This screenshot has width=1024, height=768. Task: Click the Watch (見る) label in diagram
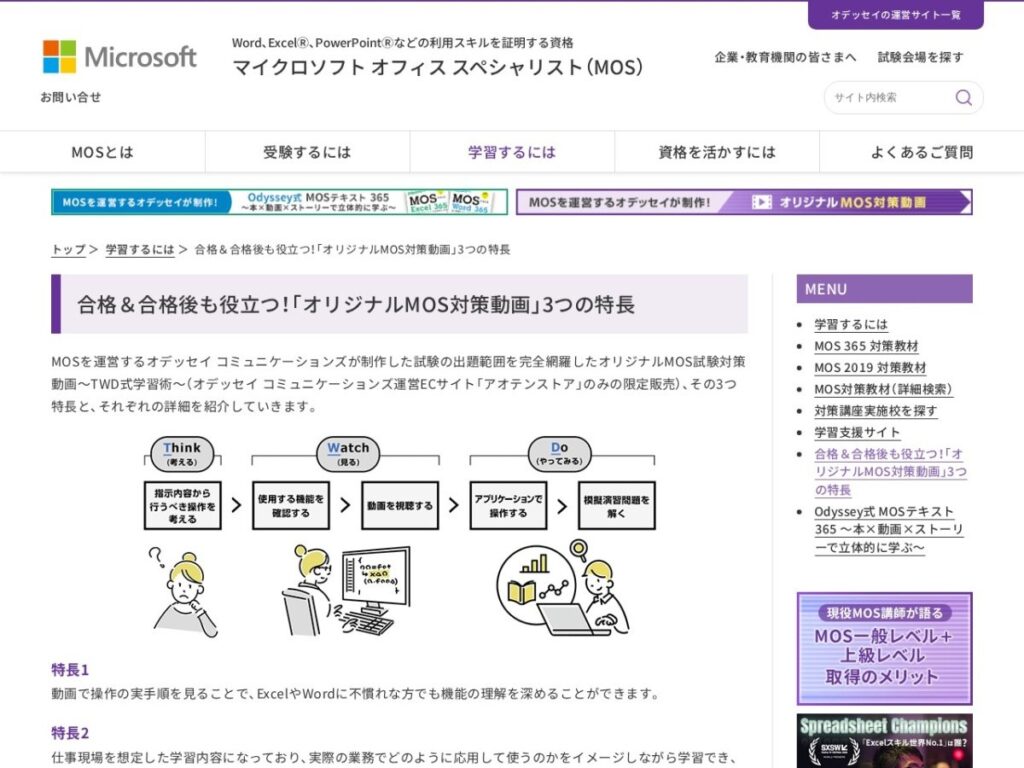point(348,454)
